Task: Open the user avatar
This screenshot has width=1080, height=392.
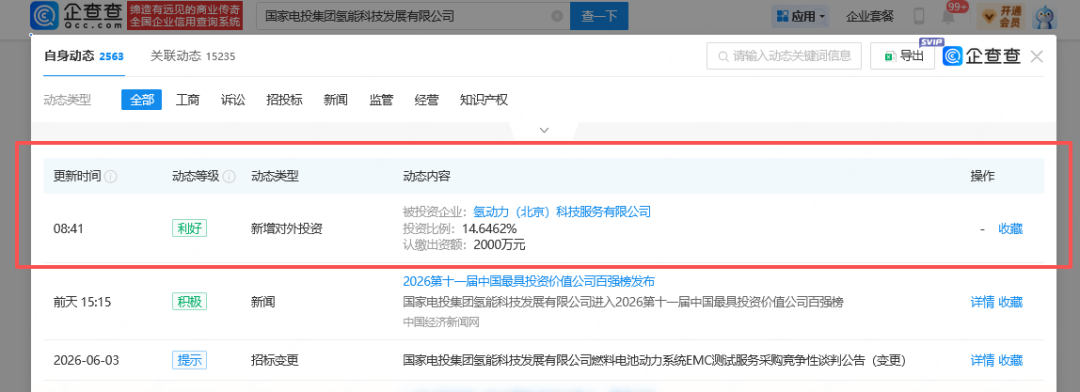Action: 1046,17
